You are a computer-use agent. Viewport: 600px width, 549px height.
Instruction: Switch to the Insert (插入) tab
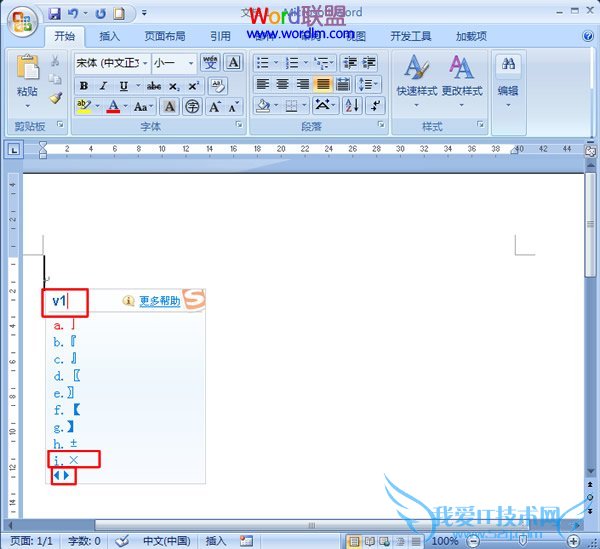(x=109, y=36)
